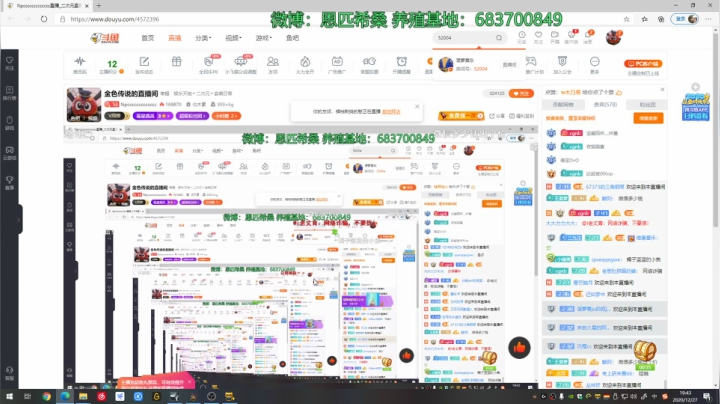720x404 pixels.
Task: Click the red thumbs-up like button
Action: coord(519,348)
